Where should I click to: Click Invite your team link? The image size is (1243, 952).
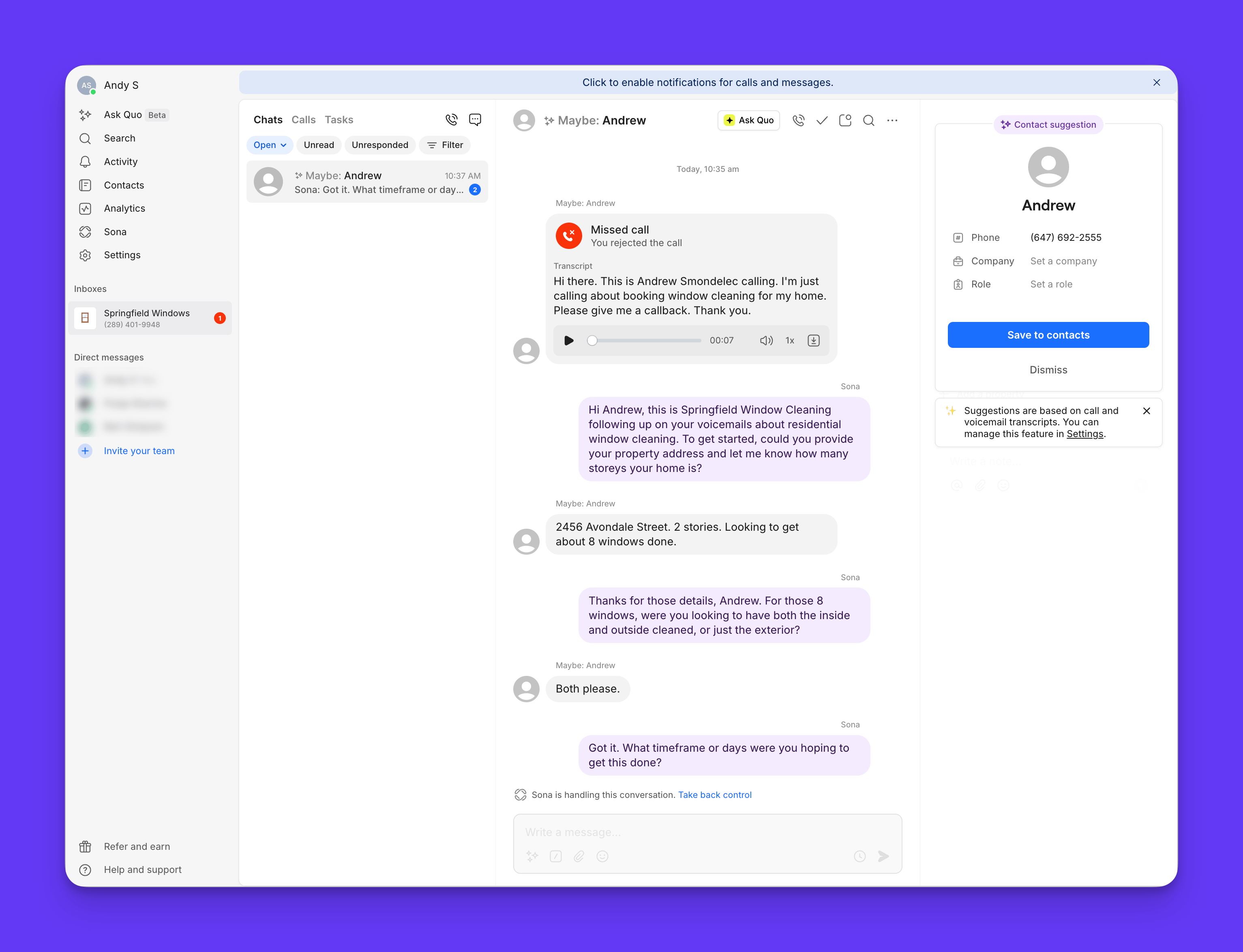click(x=139, y=451)
